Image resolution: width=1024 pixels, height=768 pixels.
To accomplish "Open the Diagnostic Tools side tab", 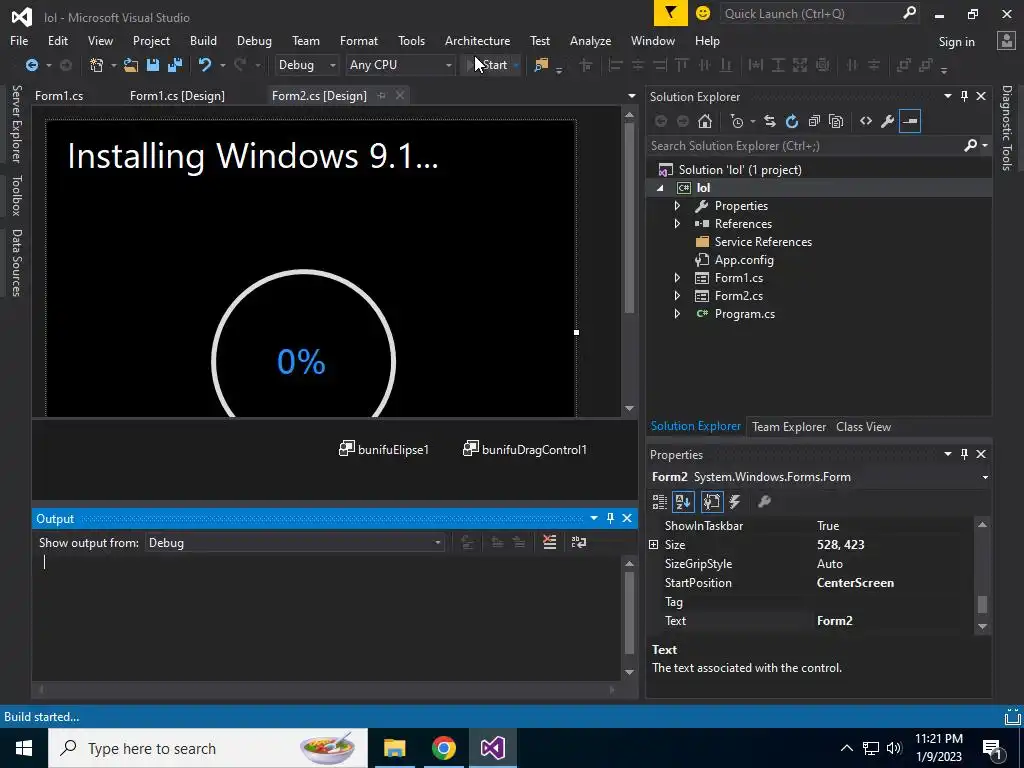I will pyautogui.click(x=1007, y=128).
